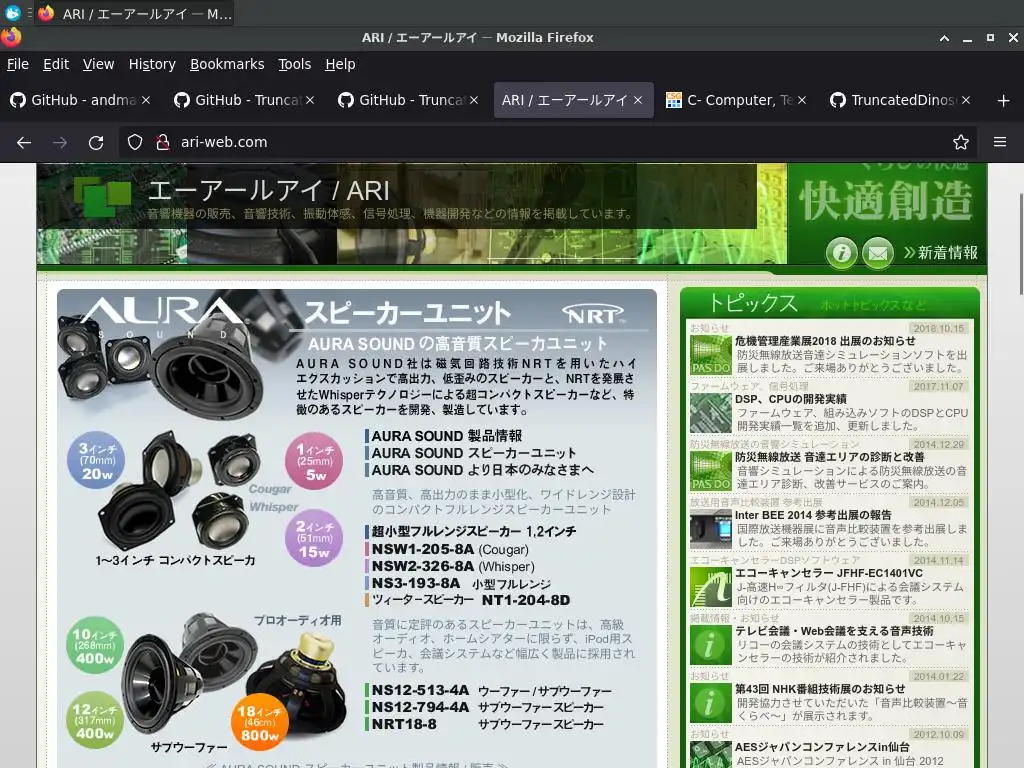Viewport: 1024px width, 768px height.
Task: Open NSW1-205-8A (Cougar) product link
Action: coord(450,549)
